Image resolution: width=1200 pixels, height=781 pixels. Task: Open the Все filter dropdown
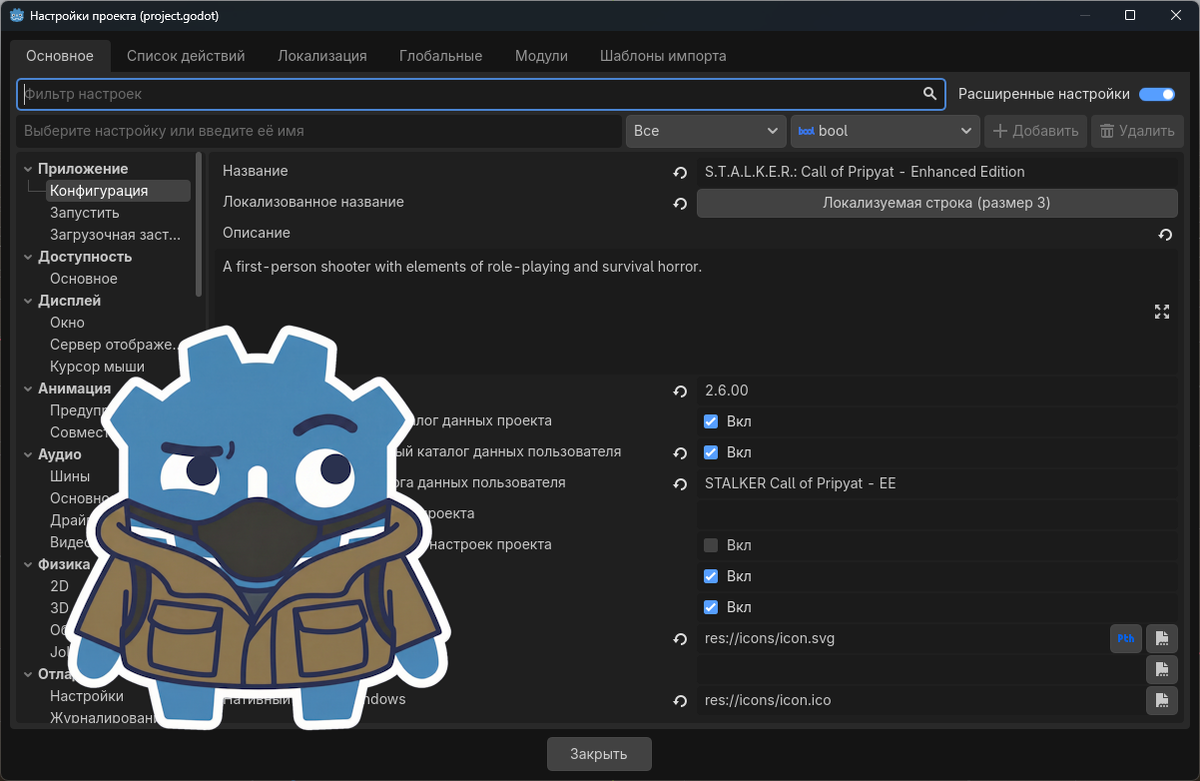tap(706, 131)
